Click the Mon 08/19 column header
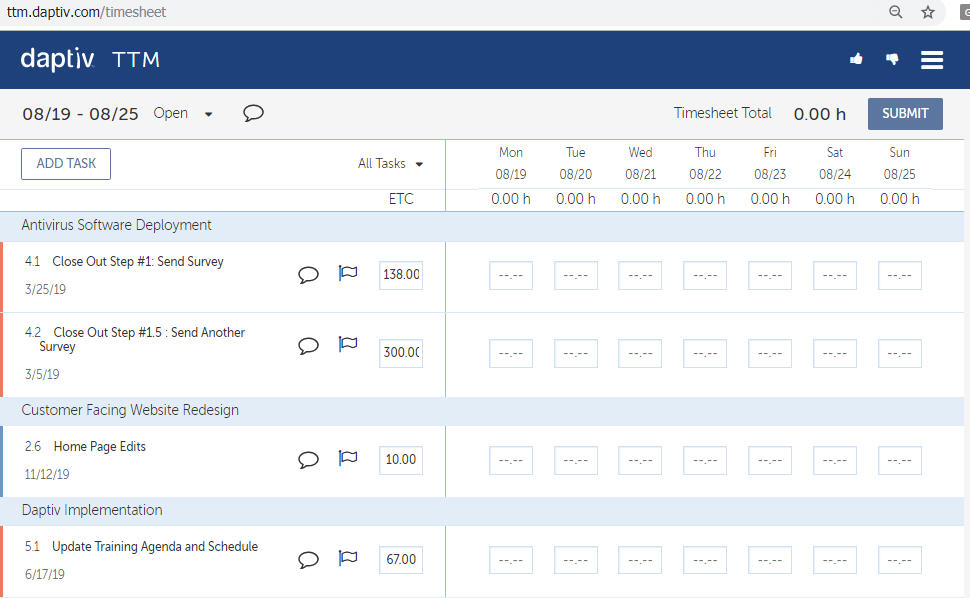 coord(511,163)
